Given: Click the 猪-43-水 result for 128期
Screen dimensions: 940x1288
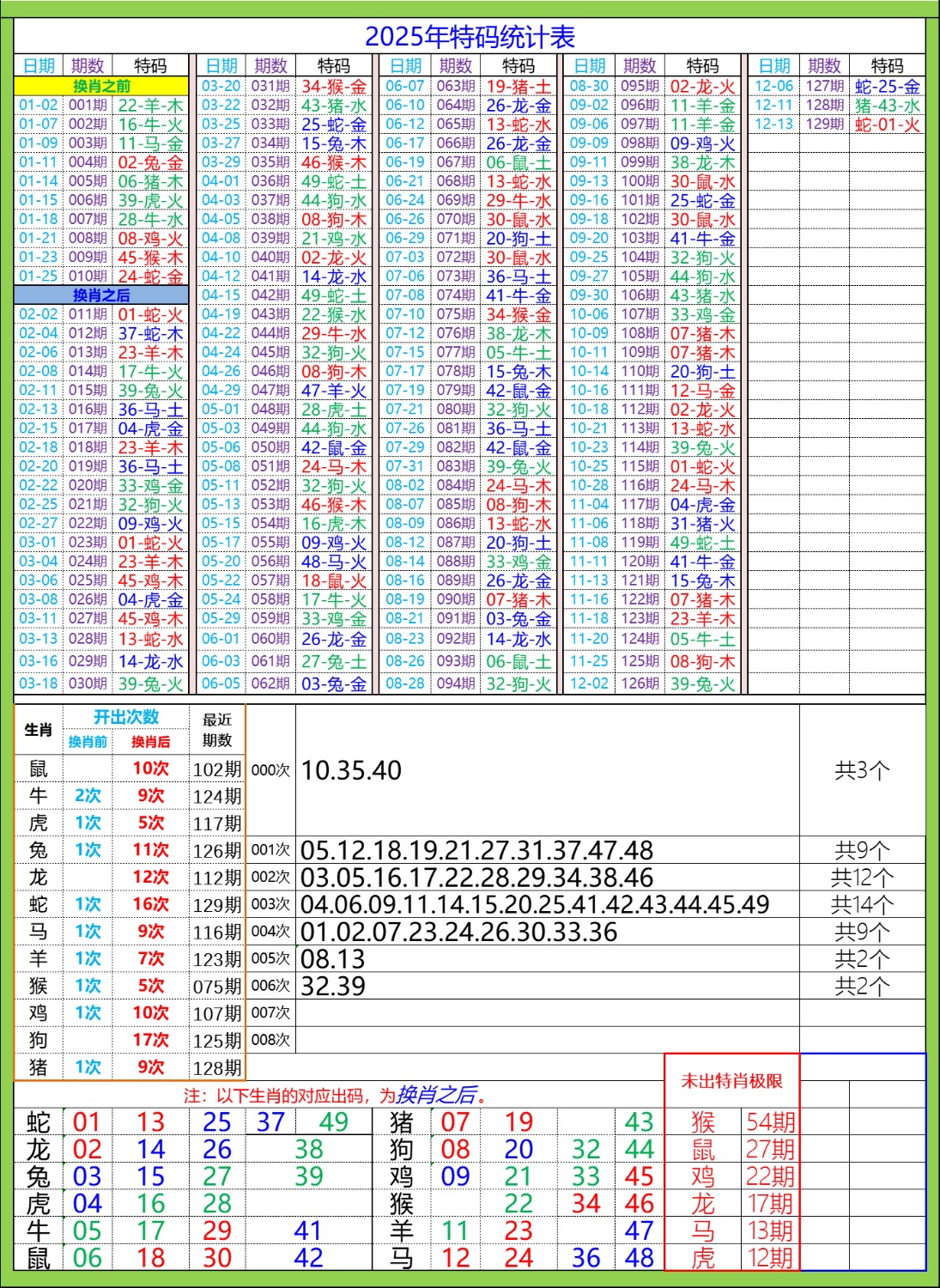Looking at the screenshot, I should (887, 106).
